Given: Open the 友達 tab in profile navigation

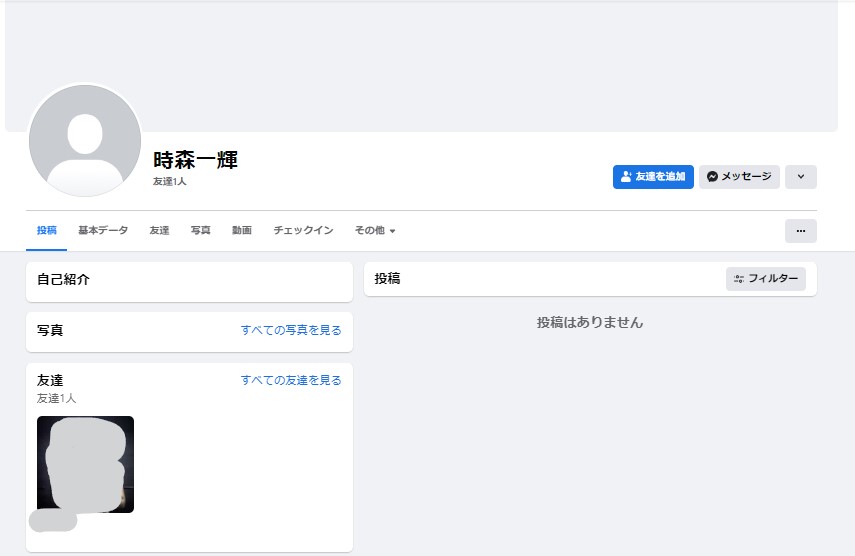Looking at the screenshot, I should pos(159,231).
